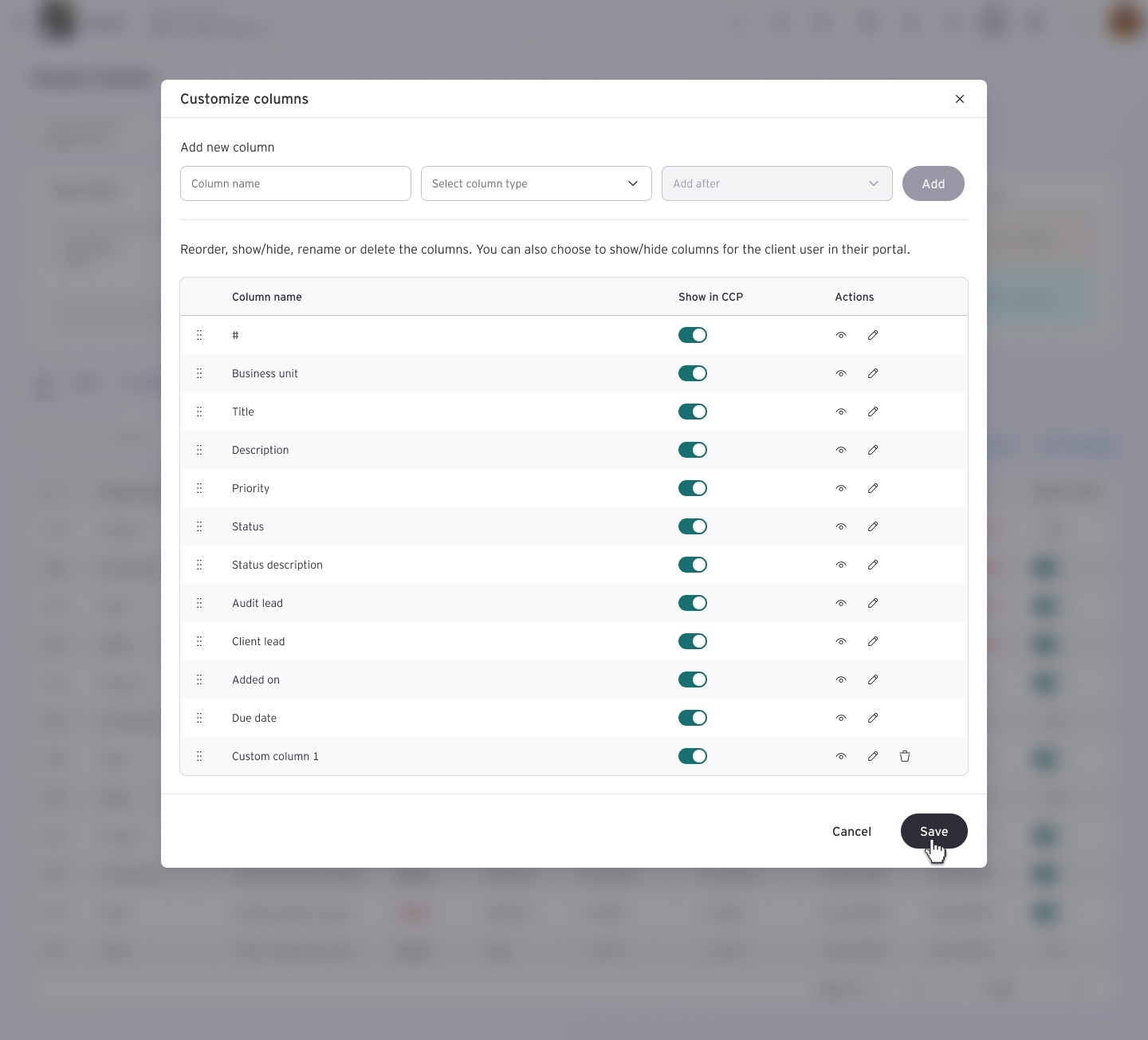Image resolution: width=1148 pixels, height=1040 pixels.
Task: Delete Custom column 1 with trash icon
Action: point(905,756)
